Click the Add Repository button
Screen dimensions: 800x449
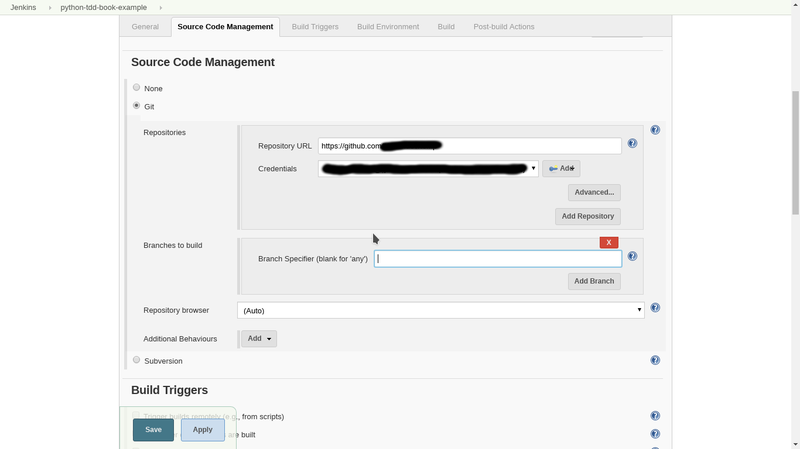[588, 216]
